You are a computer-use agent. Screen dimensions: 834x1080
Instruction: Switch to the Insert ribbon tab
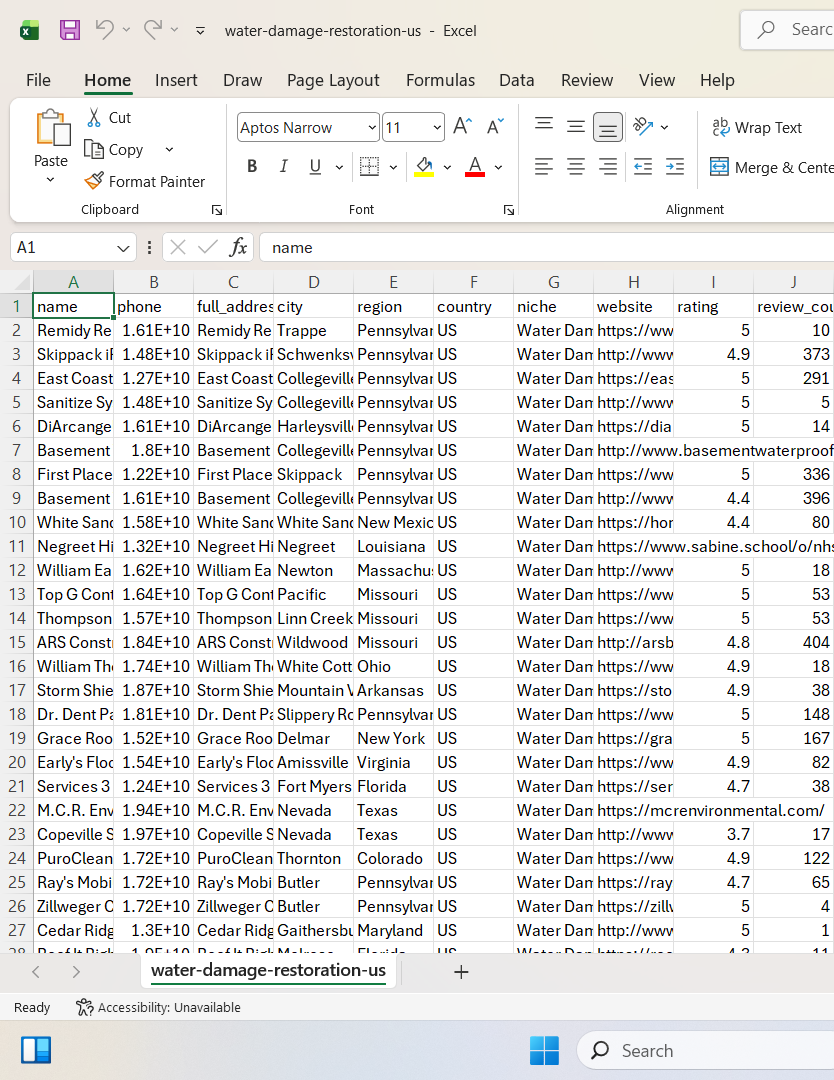(x=176, y=80)
